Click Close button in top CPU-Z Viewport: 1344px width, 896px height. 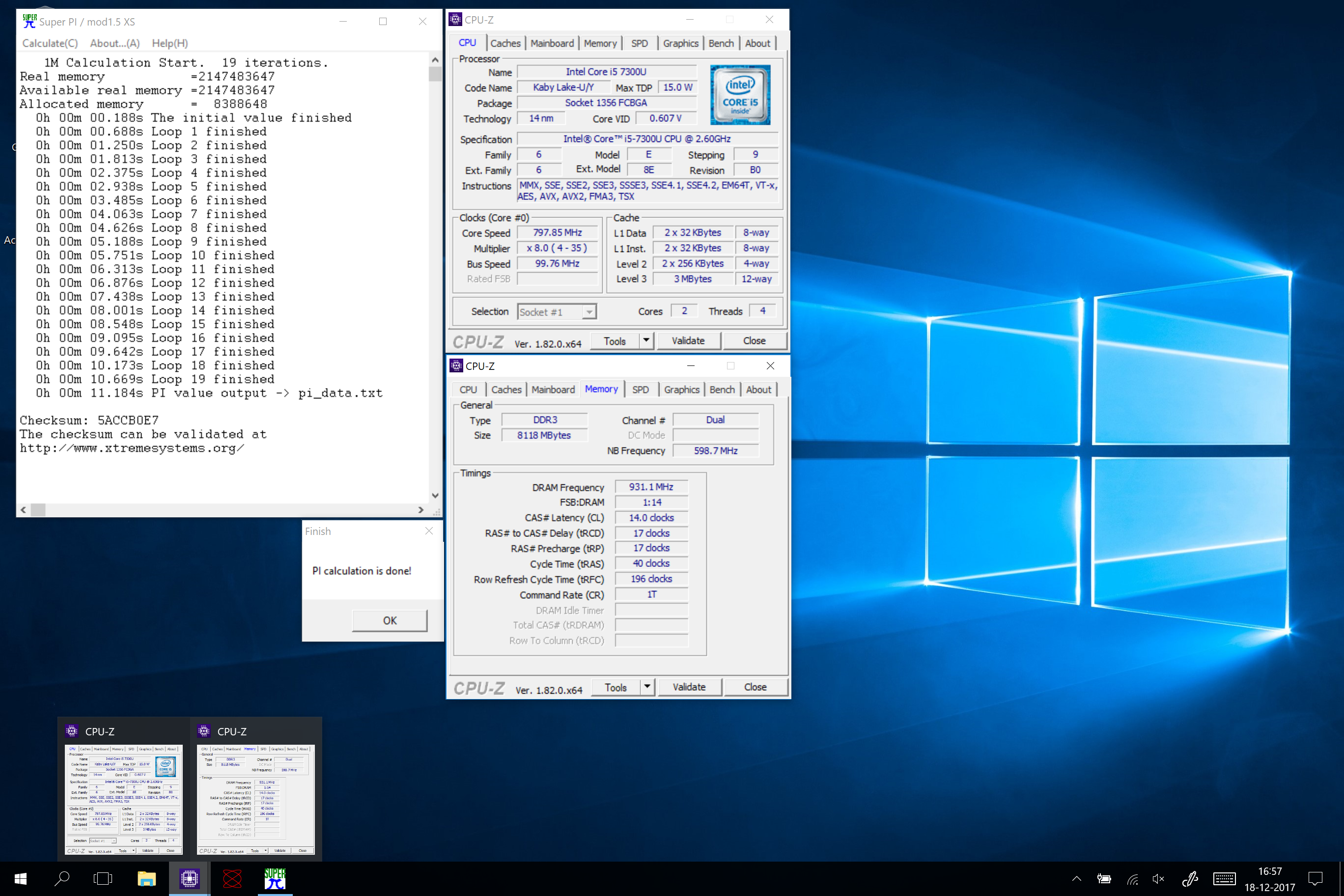coord(755,341)
